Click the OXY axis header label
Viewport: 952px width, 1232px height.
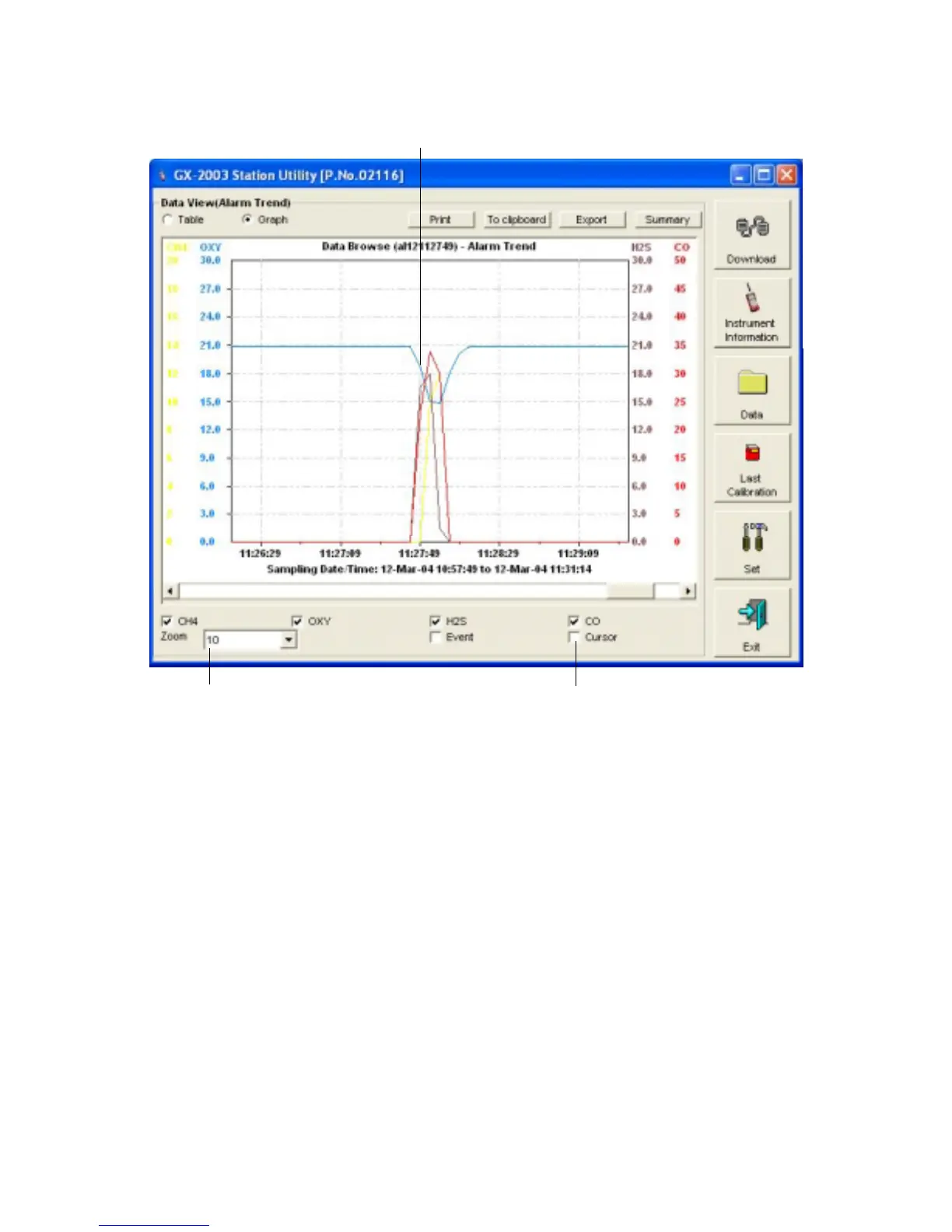pyautogui.click(x=211, y=247)
